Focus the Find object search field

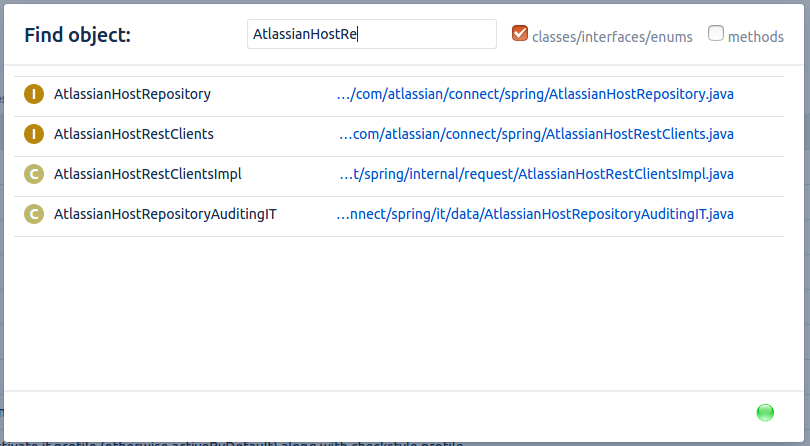[371, 34]
